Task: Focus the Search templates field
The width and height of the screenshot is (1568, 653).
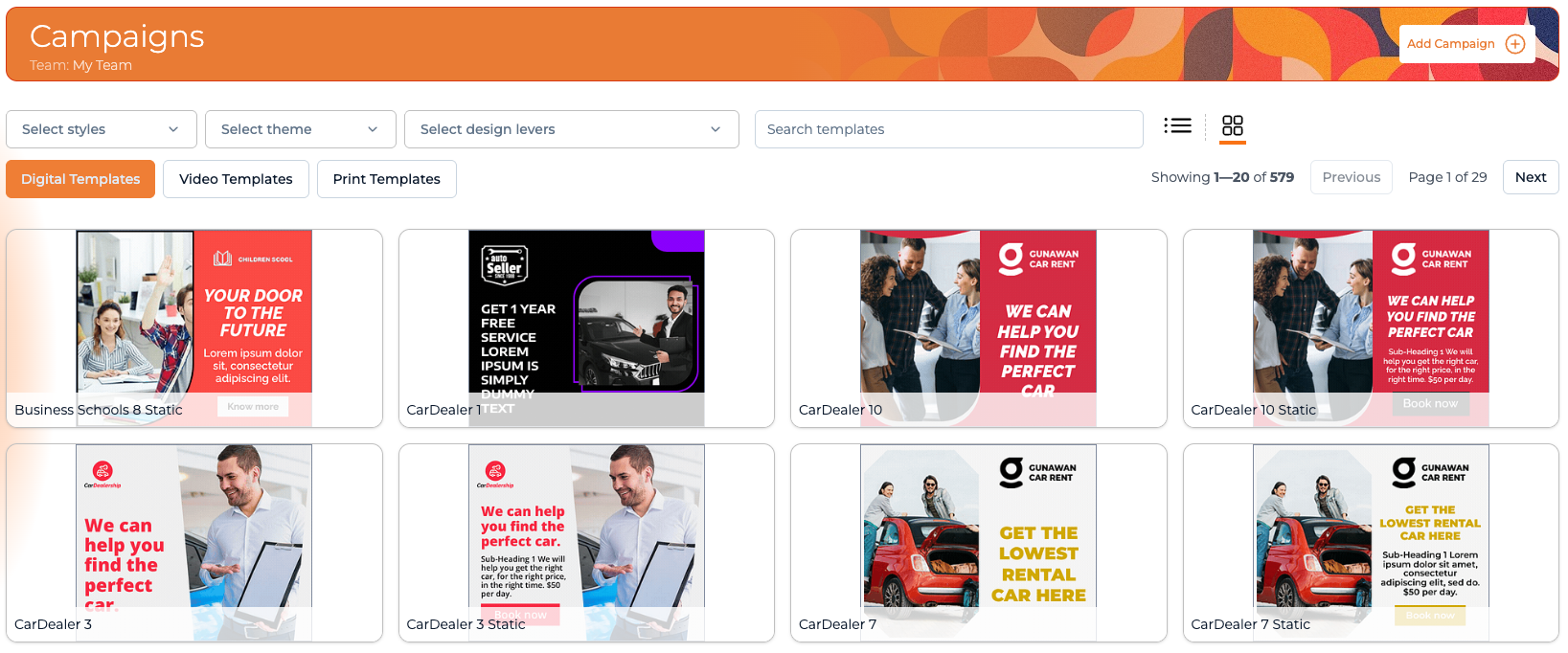Action: click(x=949, y=129)
